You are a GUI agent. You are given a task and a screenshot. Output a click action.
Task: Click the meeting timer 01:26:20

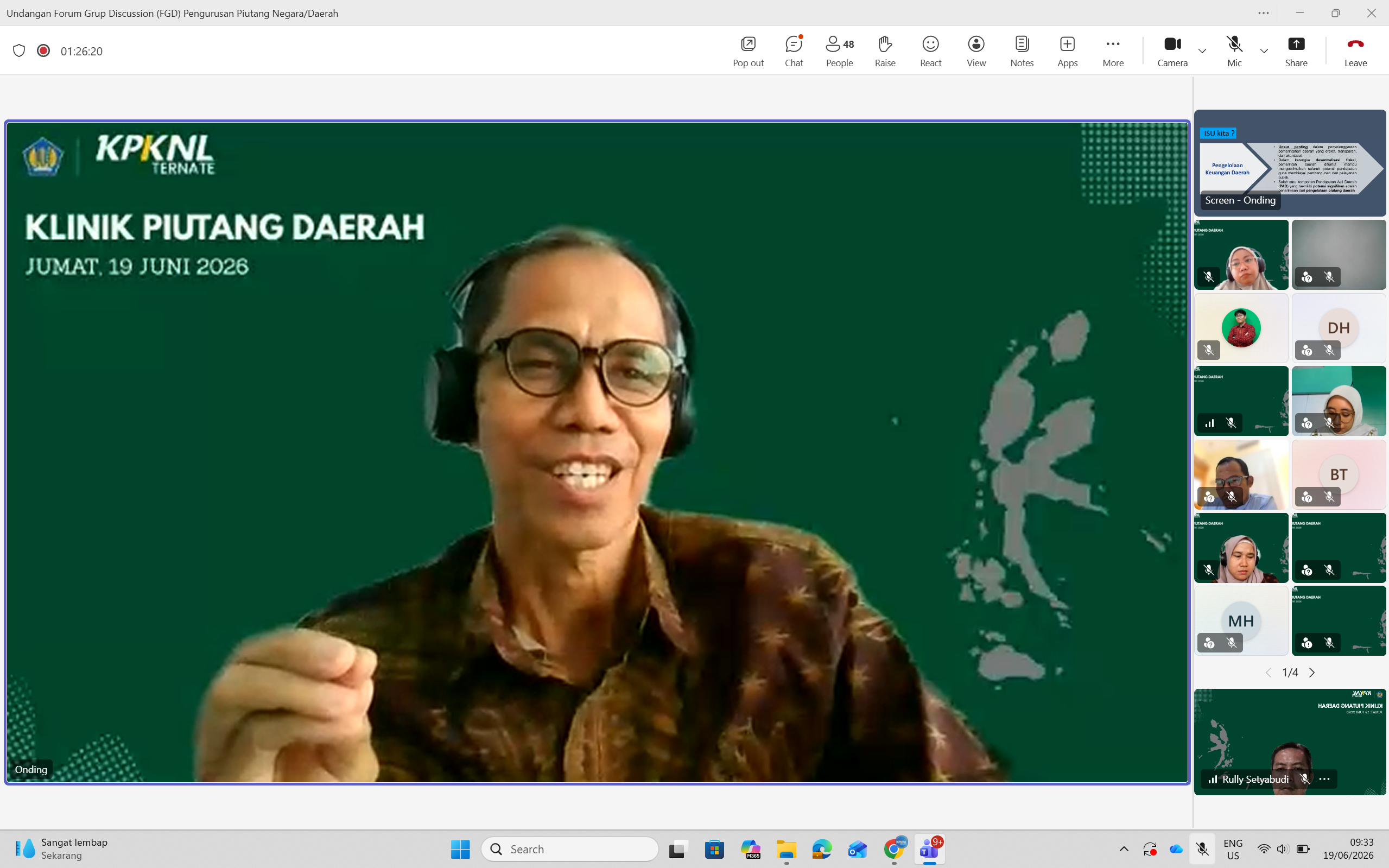[81, 51]
